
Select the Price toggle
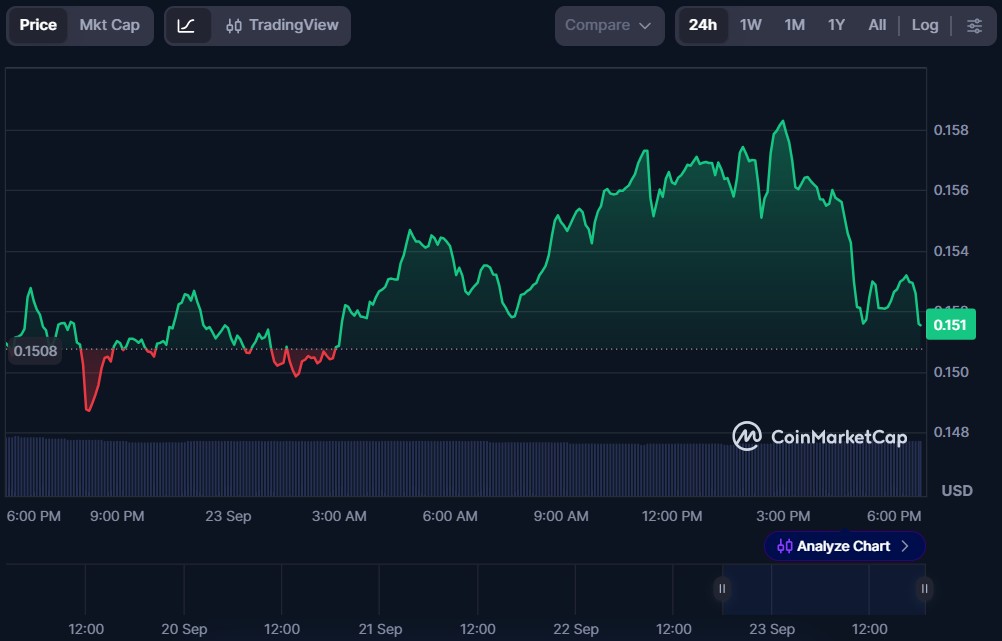38,26
